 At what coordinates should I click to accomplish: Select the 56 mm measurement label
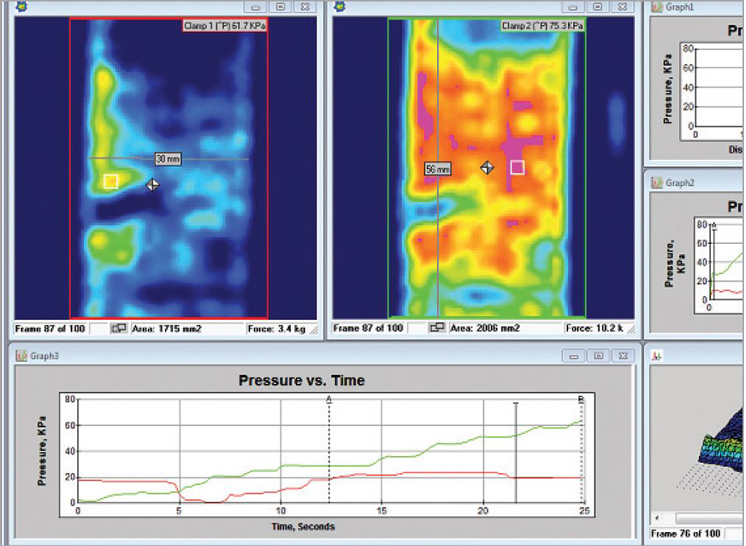(x=437, y=169)
